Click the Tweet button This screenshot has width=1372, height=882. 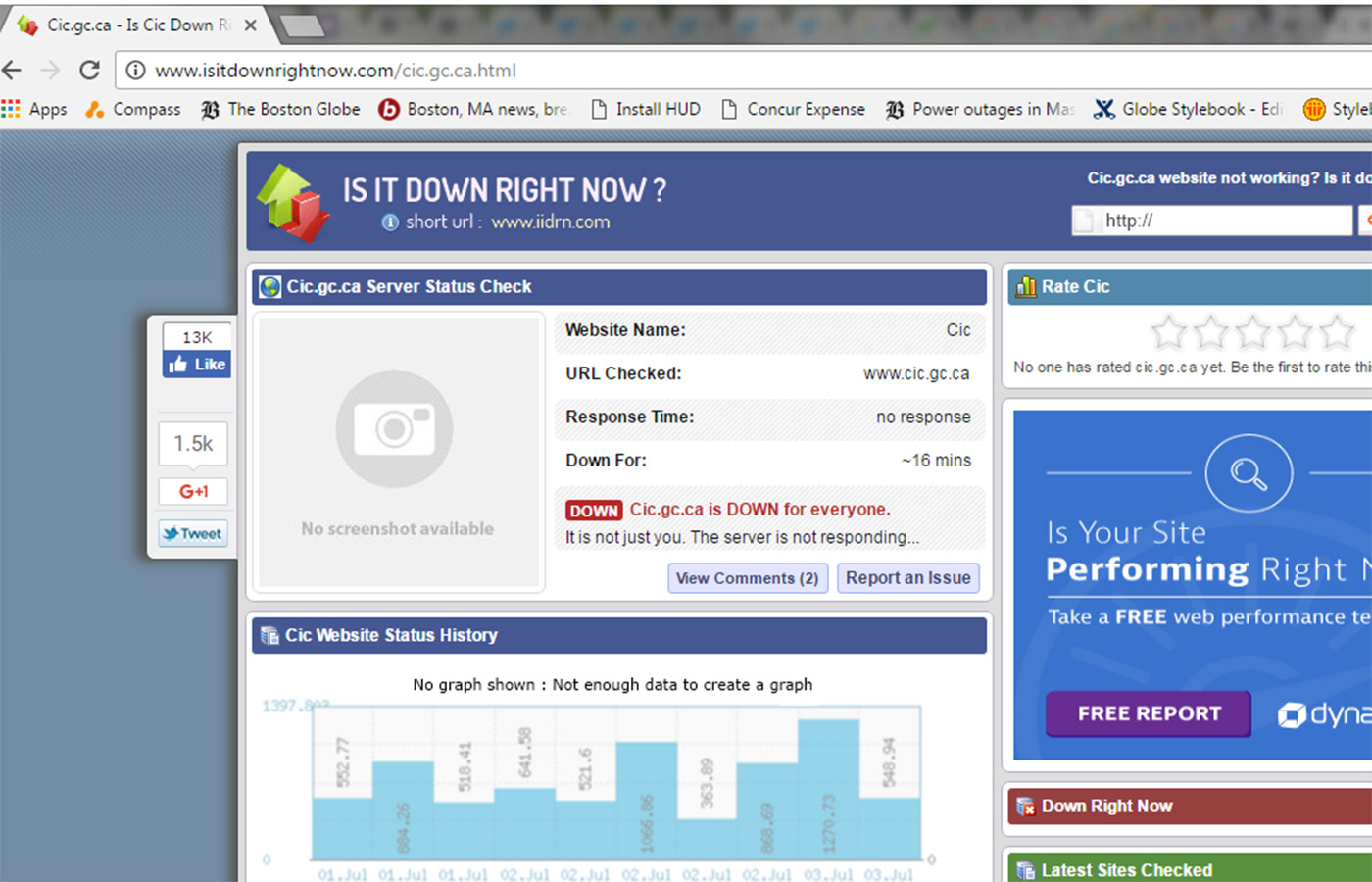pos(193,534)
